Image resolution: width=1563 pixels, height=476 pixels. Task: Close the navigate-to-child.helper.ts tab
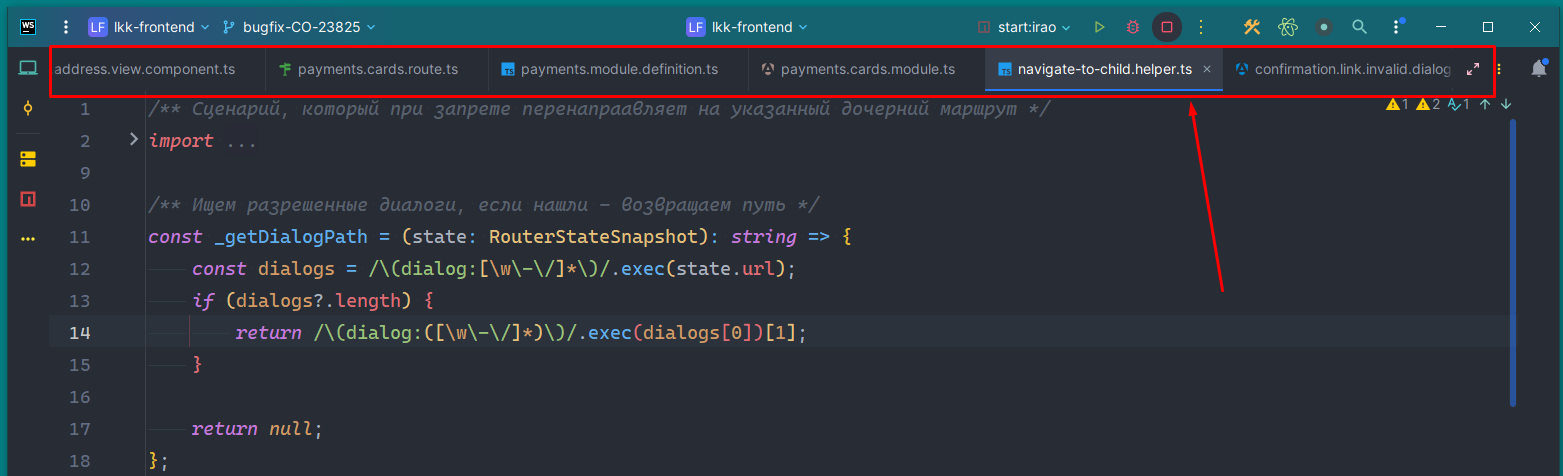point(1207,69)
